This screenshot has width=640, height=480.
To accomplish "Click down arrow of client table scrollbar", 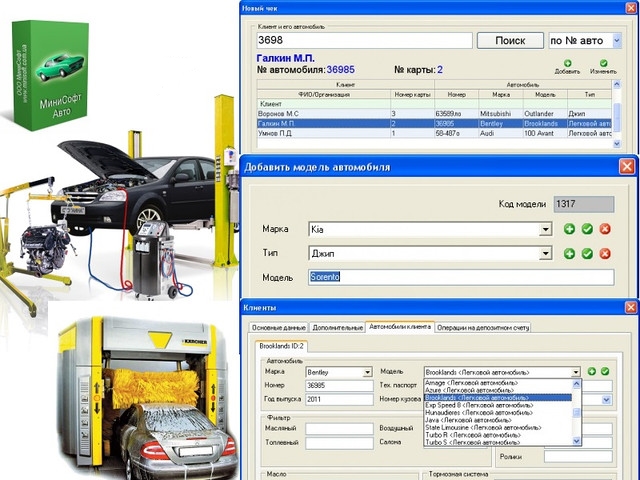I will [617, 143].
